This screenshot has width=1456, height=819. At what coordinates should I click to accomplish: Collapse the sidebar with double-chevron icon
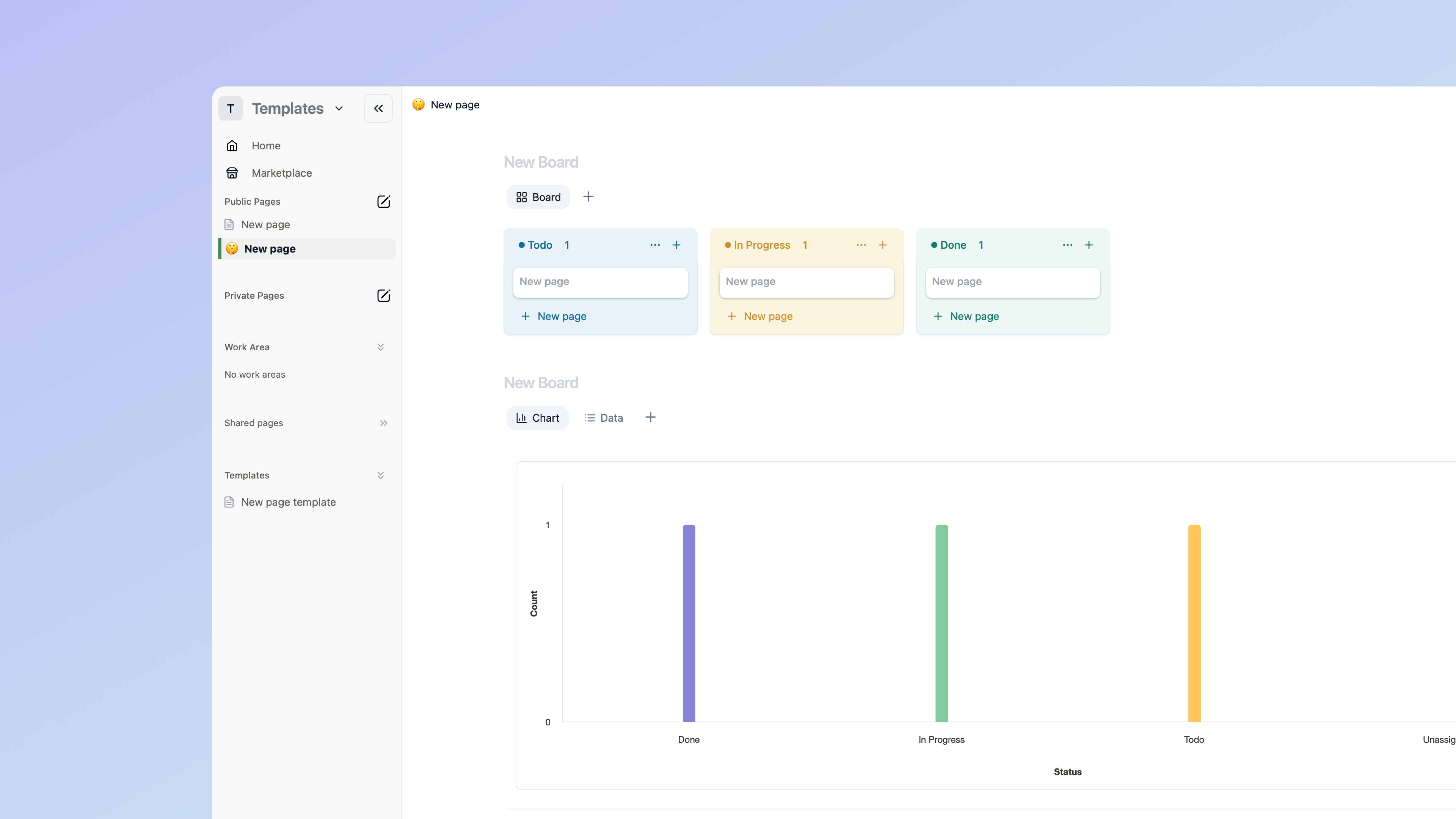tap(378, 108)
